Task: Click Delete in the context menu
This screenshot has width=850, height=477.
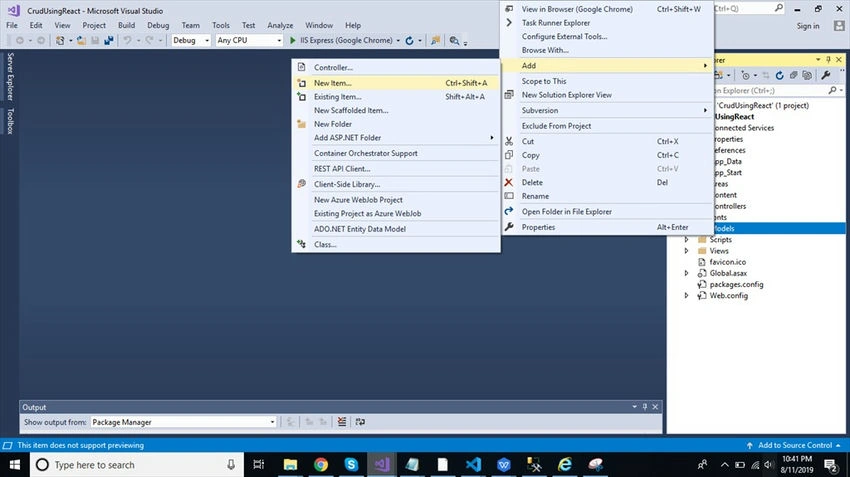Action: point(607,183)
